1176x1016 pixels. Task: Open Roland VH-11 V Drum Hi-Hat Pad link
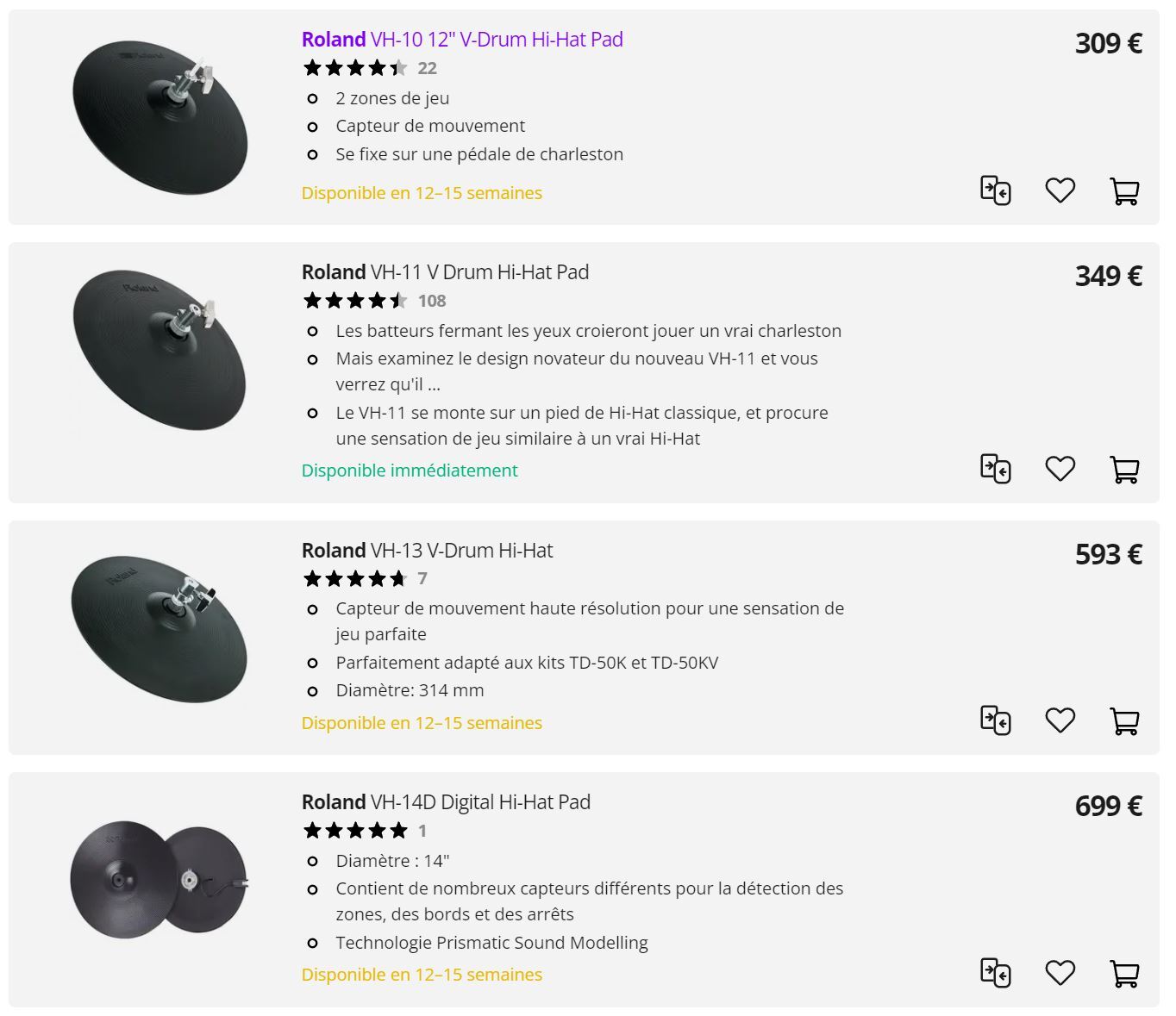[445, 272]
